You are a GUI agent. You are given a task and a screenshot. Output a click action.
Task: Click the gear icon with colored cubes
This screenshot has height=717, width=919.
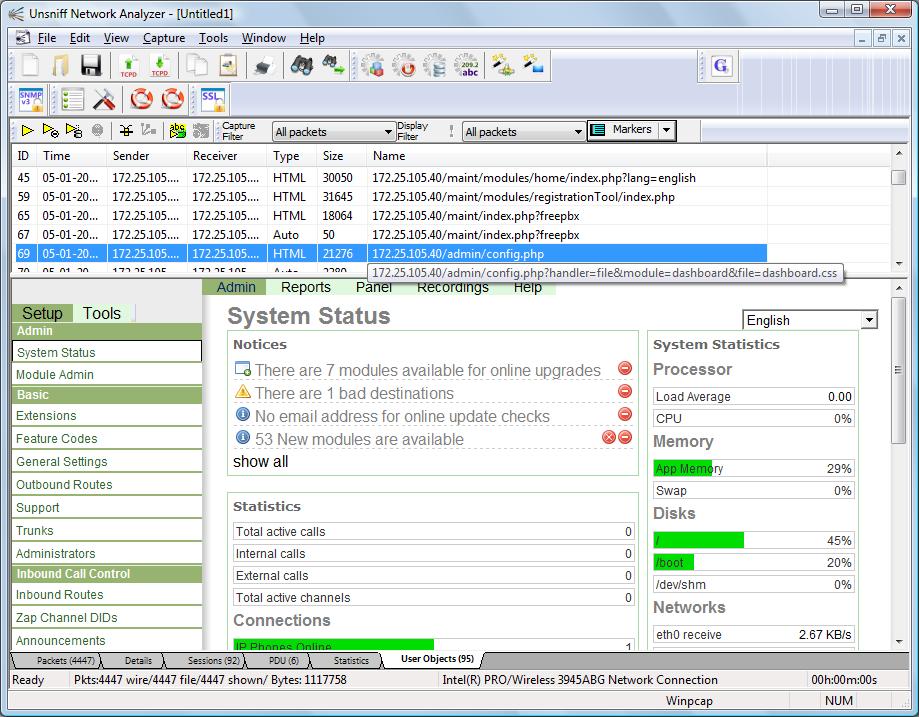pos(372,65)
